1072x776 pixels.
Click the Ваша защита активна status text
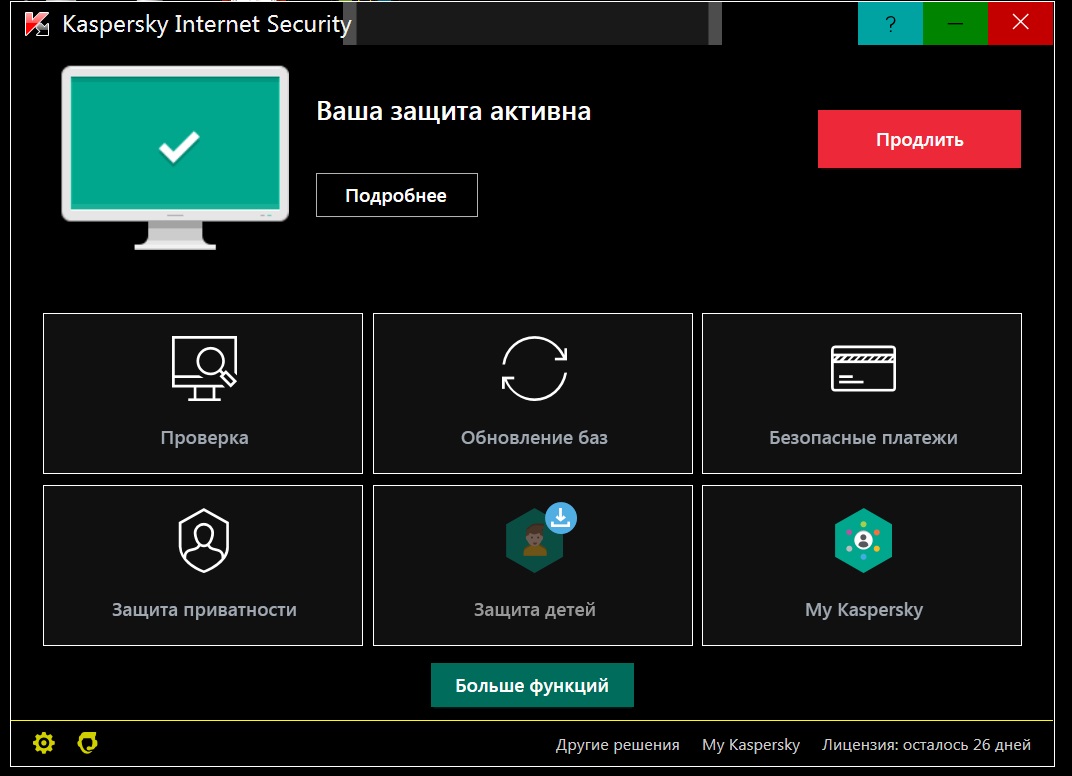(453, 111)
